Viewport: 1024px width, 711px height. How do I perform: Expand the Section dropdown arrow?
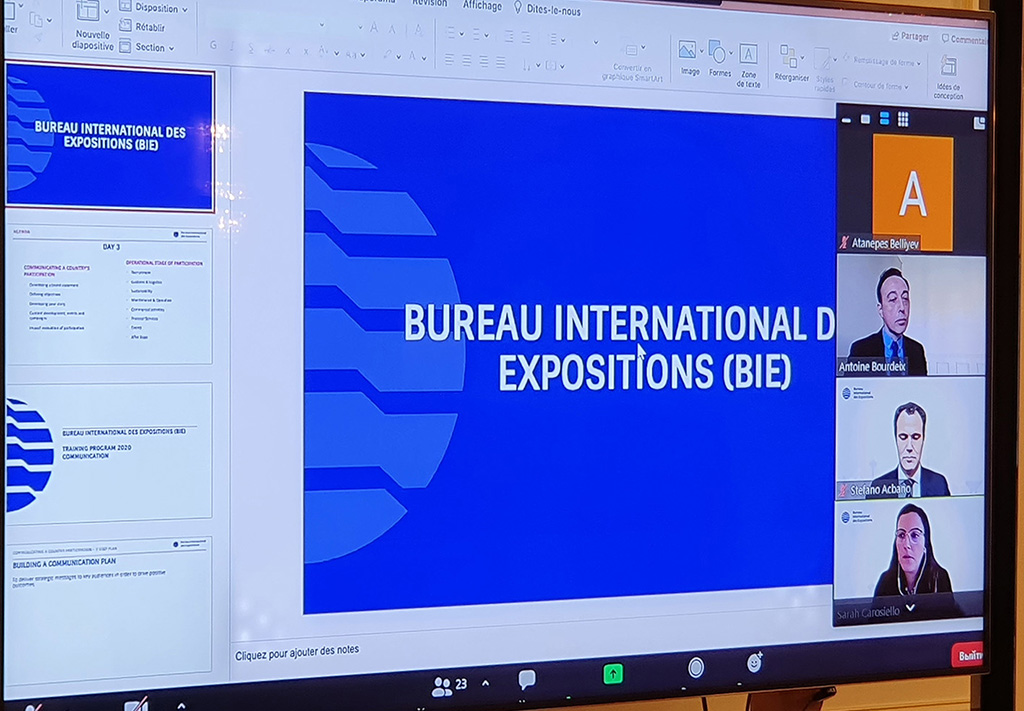click(172, 47)
